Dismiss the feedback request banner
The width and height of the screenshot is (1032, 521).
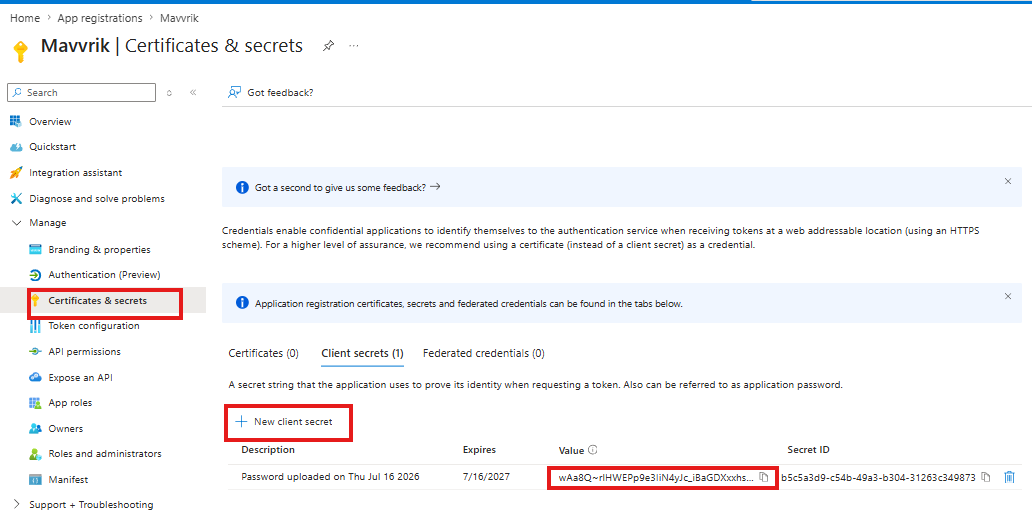1008,181
